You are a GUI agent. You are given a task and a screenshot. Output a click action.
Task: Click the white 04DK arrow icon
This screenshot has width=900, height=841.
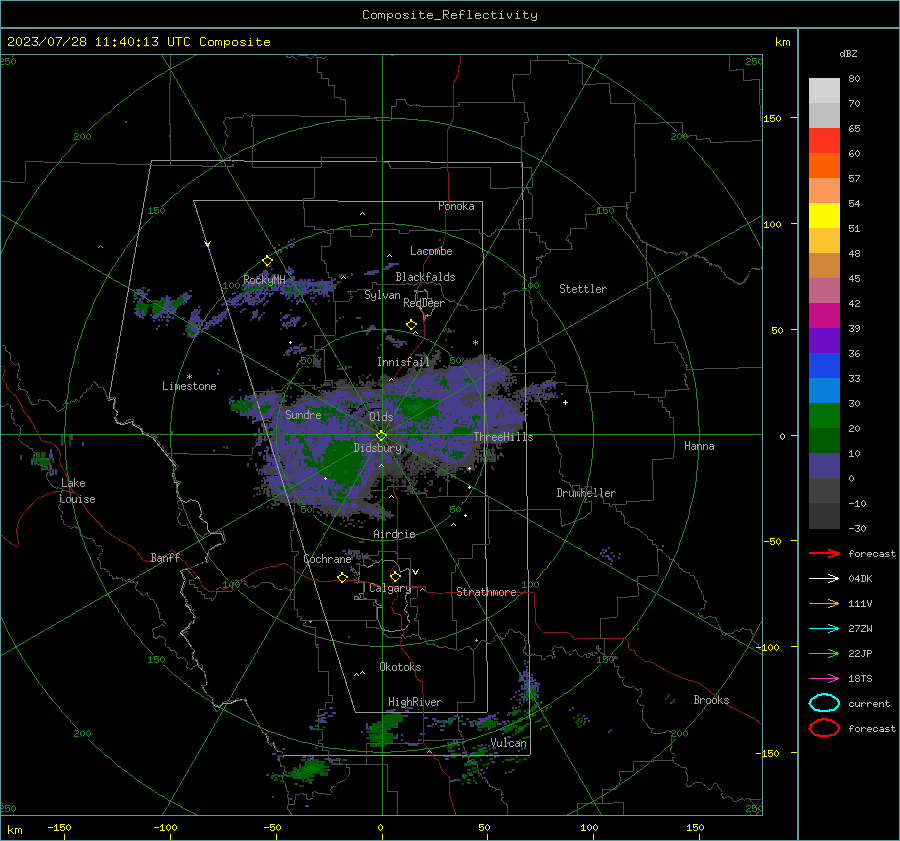[824, 578]
